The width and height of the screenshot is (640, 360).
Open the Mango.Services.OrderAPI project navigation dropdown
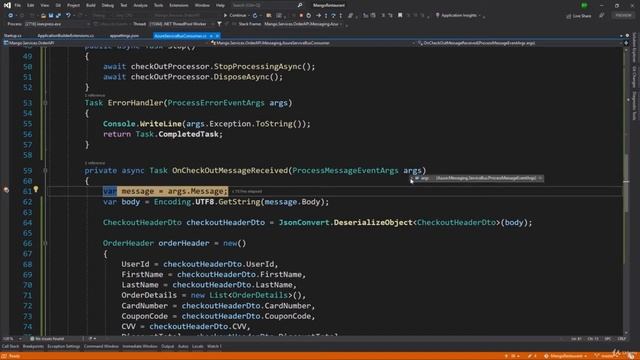point(106,43)
